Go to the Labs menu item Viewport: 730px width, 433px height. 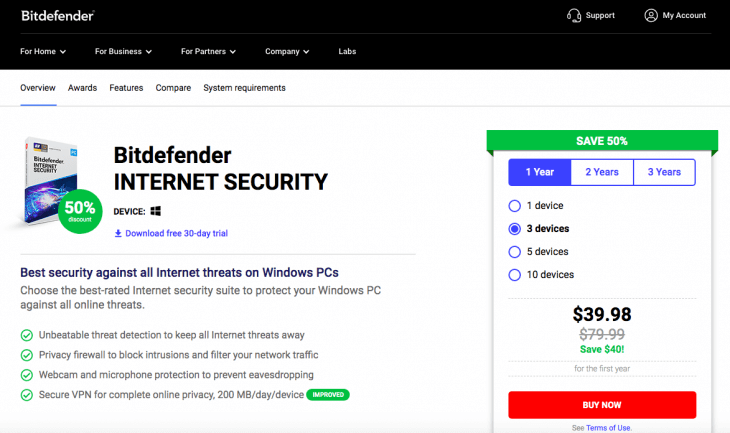tap(347, 51)
